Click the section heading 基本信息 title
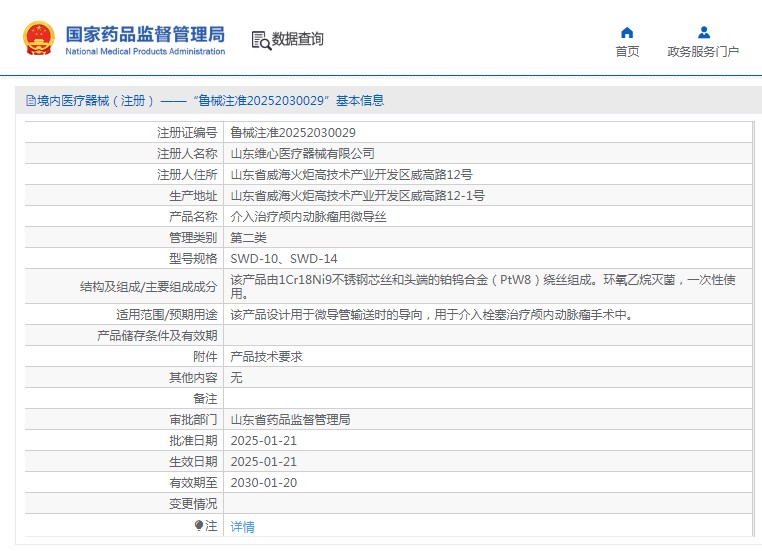The image size is (762, 551). pos(360,101)
